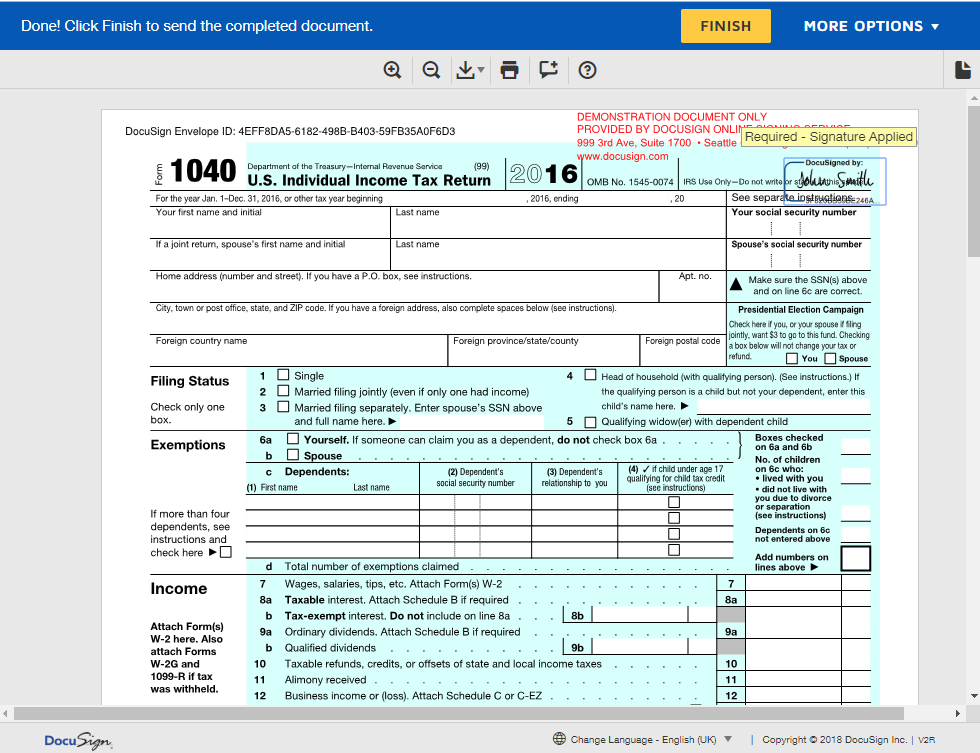
Task: Check the more than four dependents box
Action: [226, 552]
